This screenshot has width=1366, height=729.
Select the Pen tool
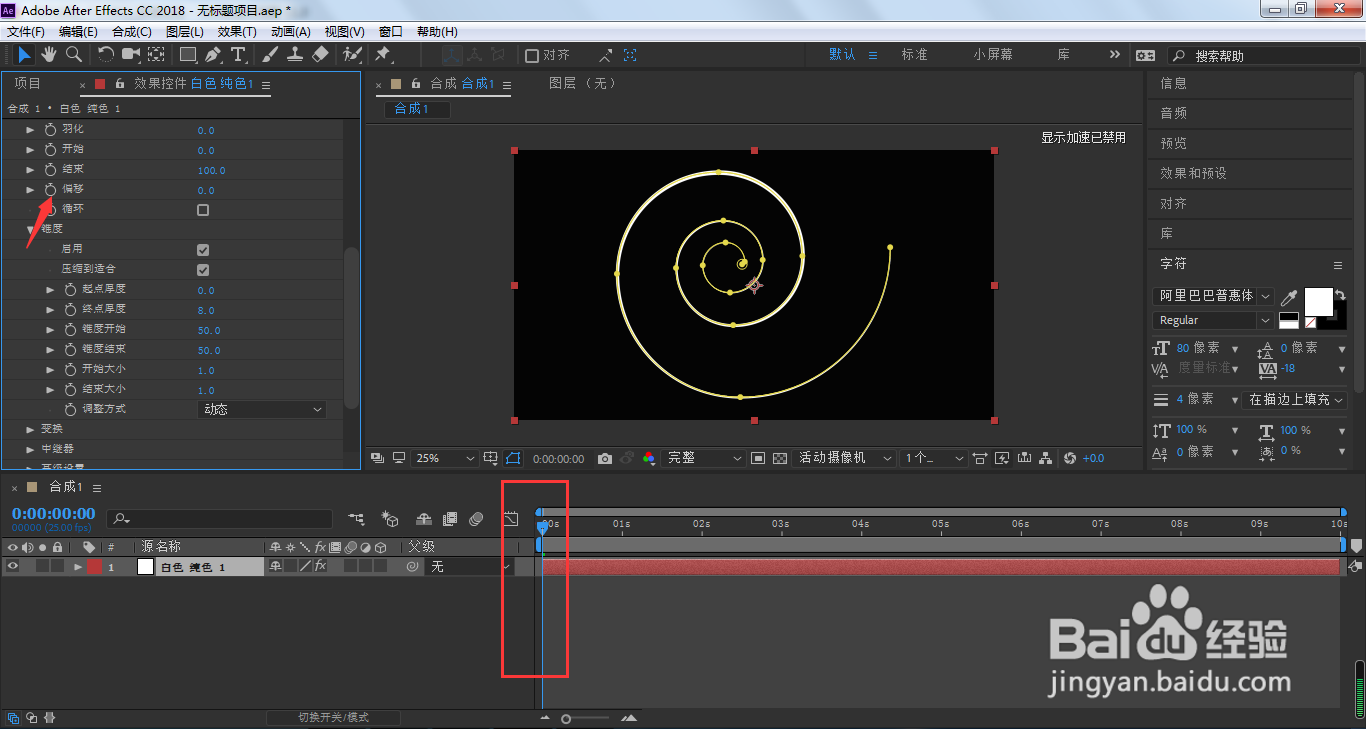(x=213, y=54)
